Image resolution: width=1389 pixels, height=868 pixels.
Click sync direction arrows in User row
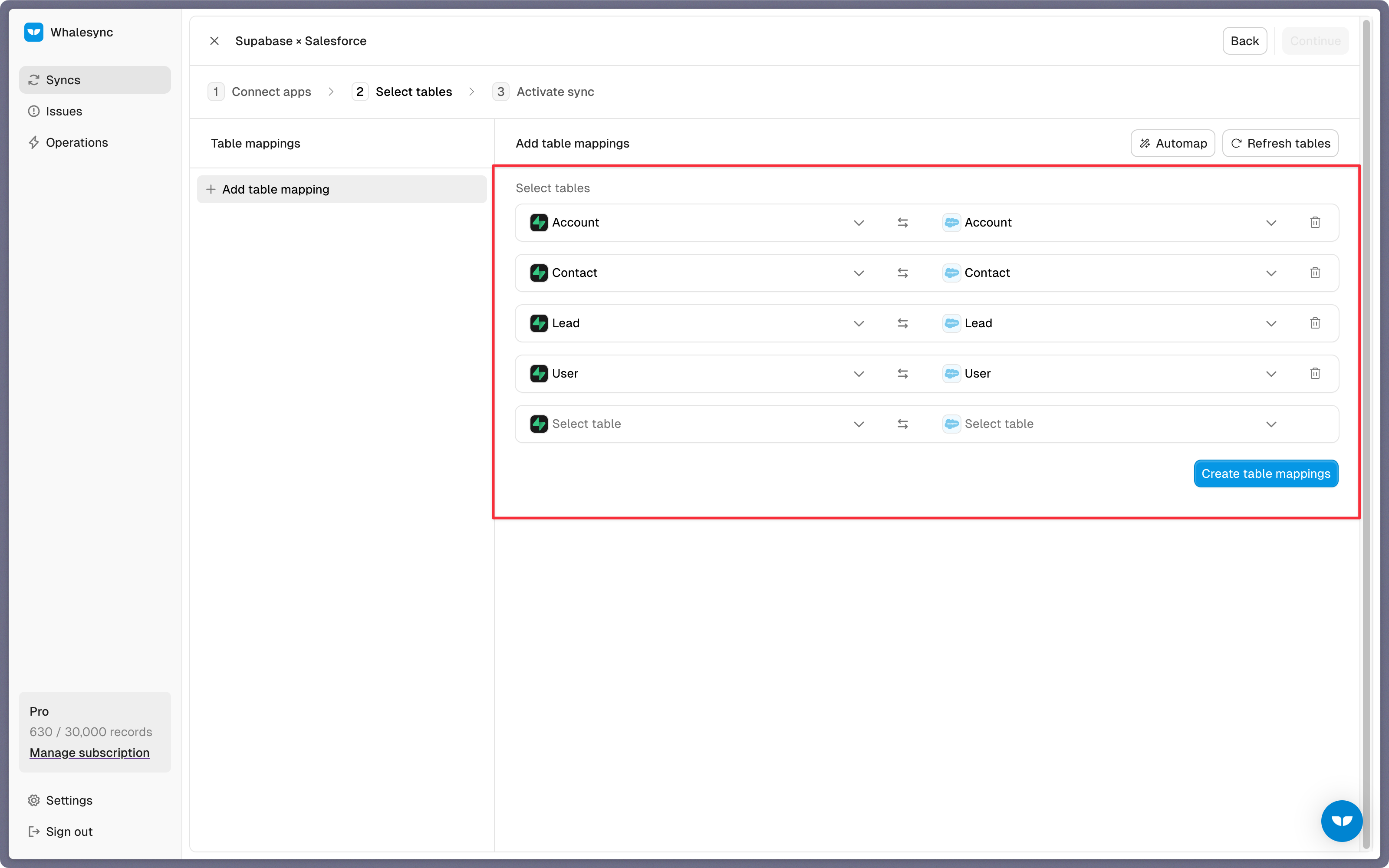tap(903, 374)
